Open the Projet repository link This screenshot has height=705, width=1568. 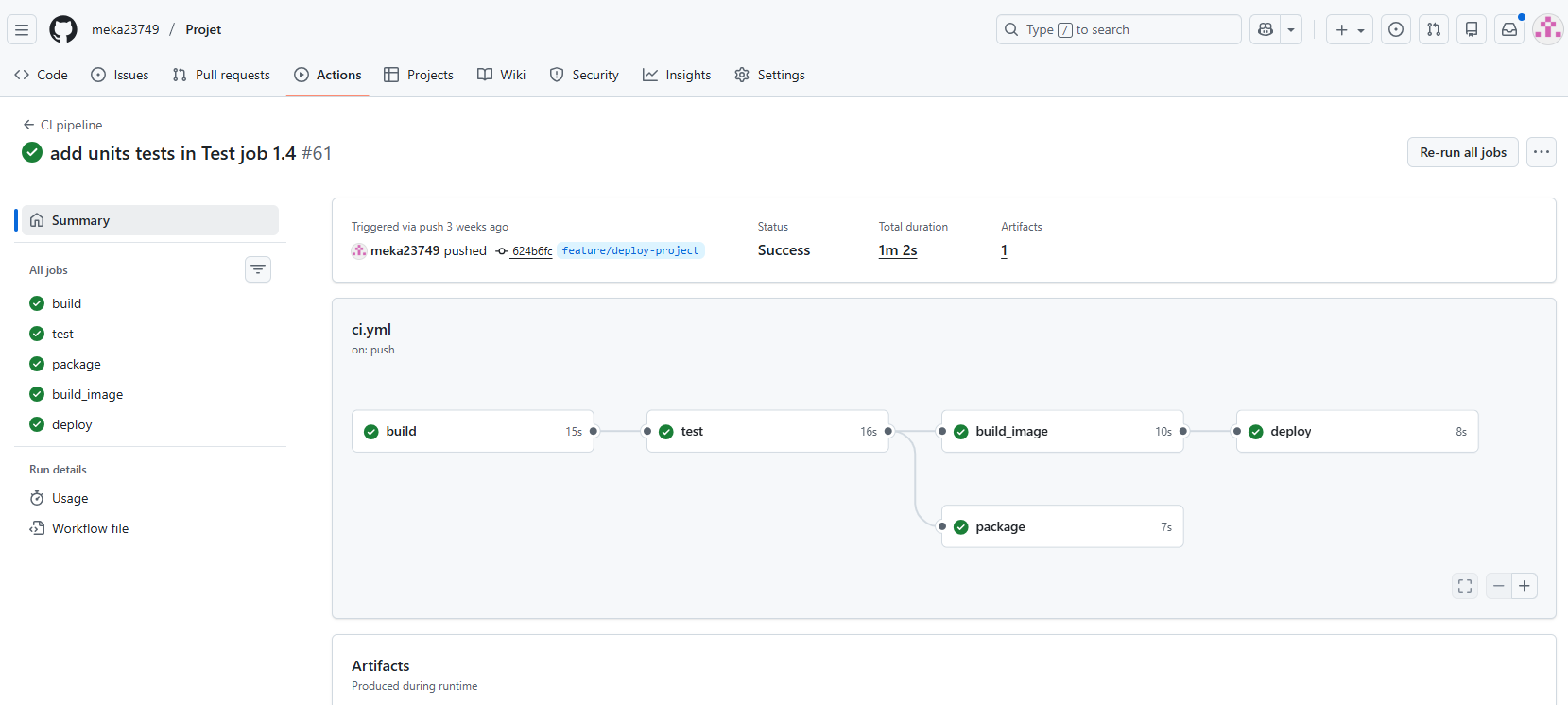[x=203, y=29]
